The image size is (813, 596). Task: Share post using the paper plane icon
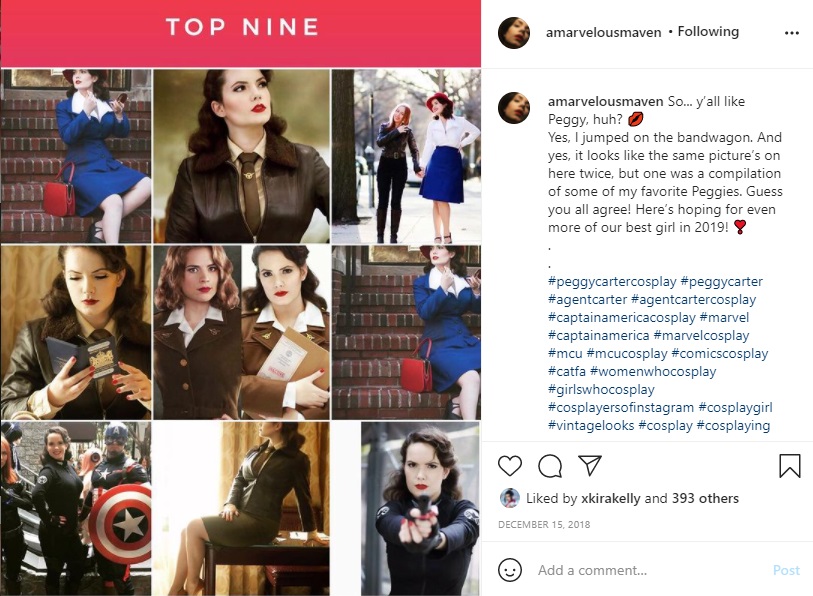pos(590,465)
